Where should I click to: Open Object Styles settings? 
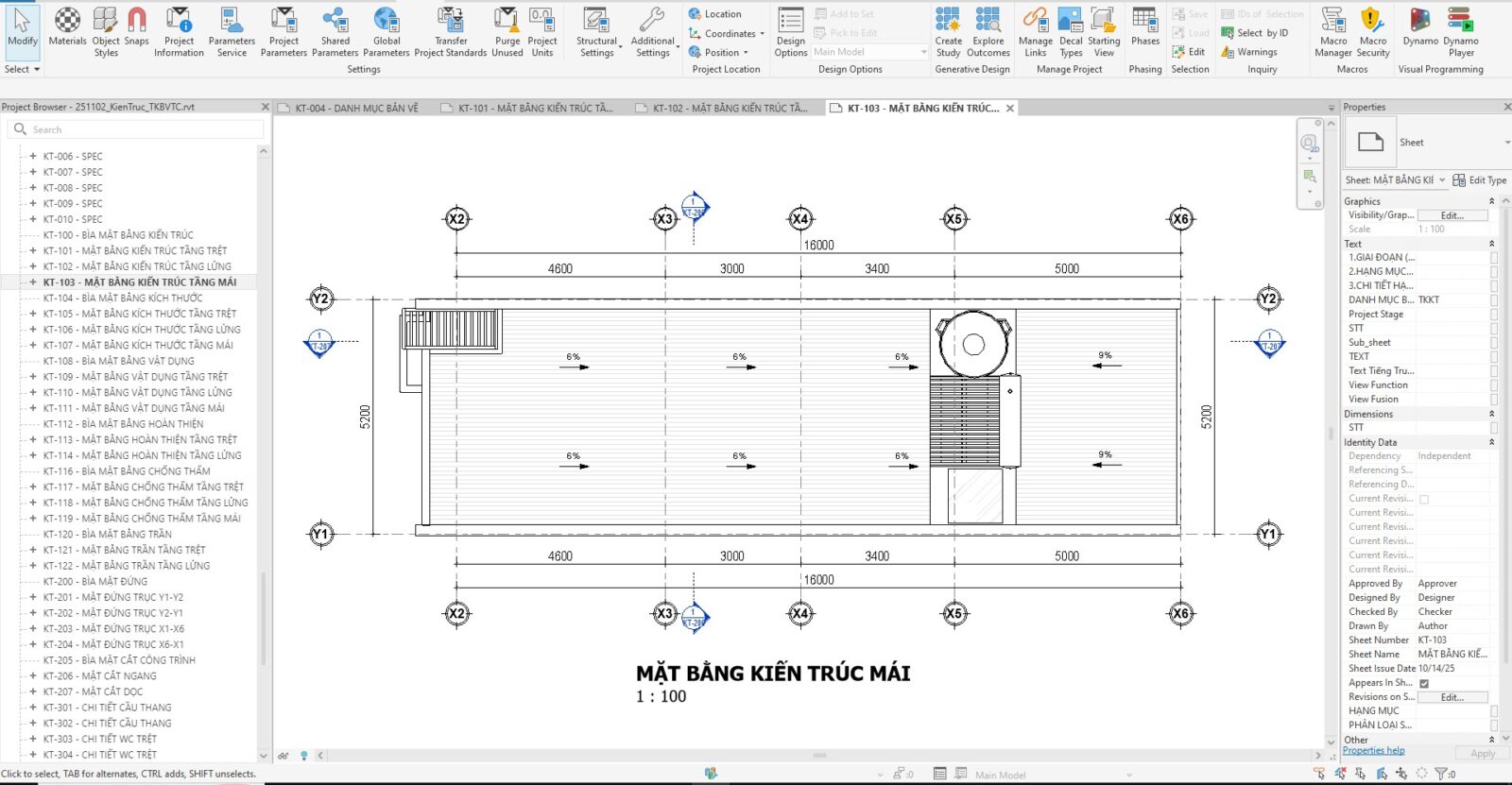pyautogui.click(x=106, y=32)
